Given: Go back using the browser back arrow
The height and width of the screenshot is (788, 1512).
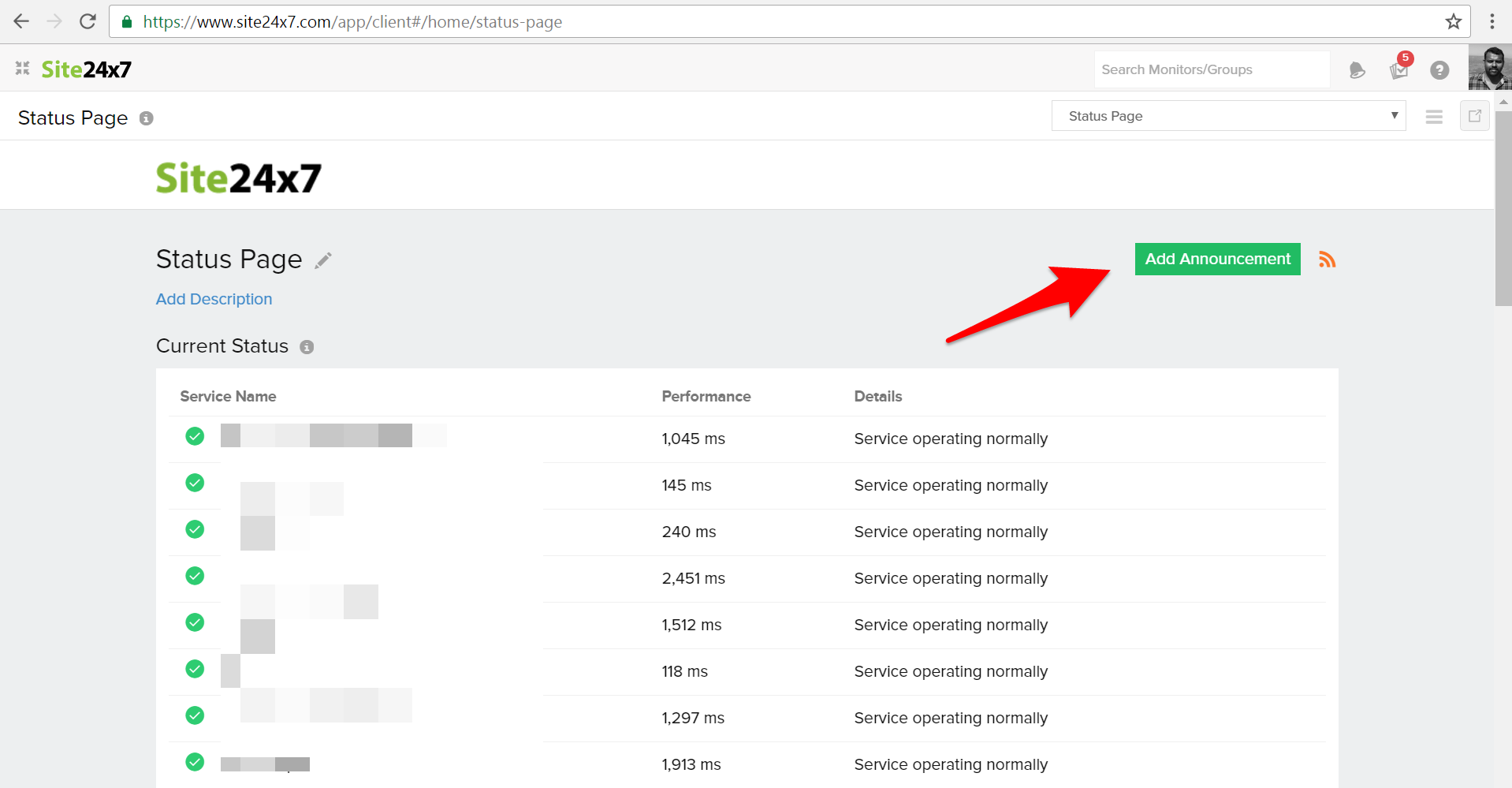Looking at the screenshot, I should pyautogui.click(x=21, y=21).
